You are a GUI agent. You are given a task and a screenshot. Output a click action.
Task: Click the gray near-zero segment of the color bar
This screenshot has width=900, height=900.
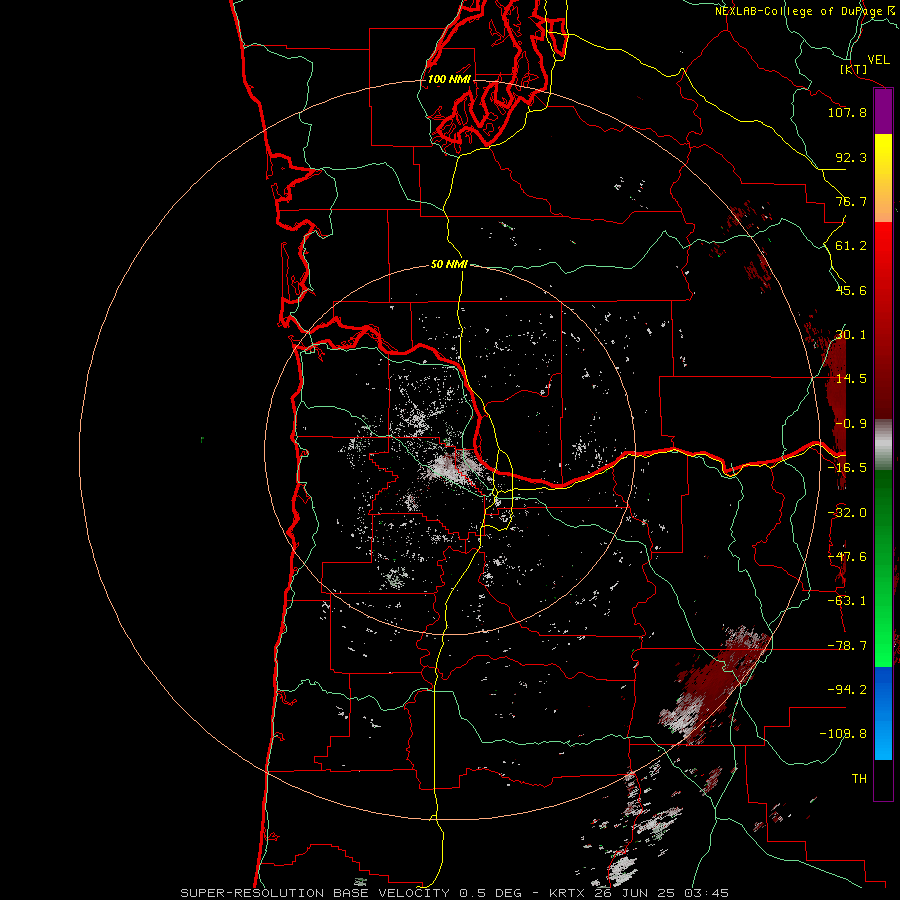click(x=883, y=445)
